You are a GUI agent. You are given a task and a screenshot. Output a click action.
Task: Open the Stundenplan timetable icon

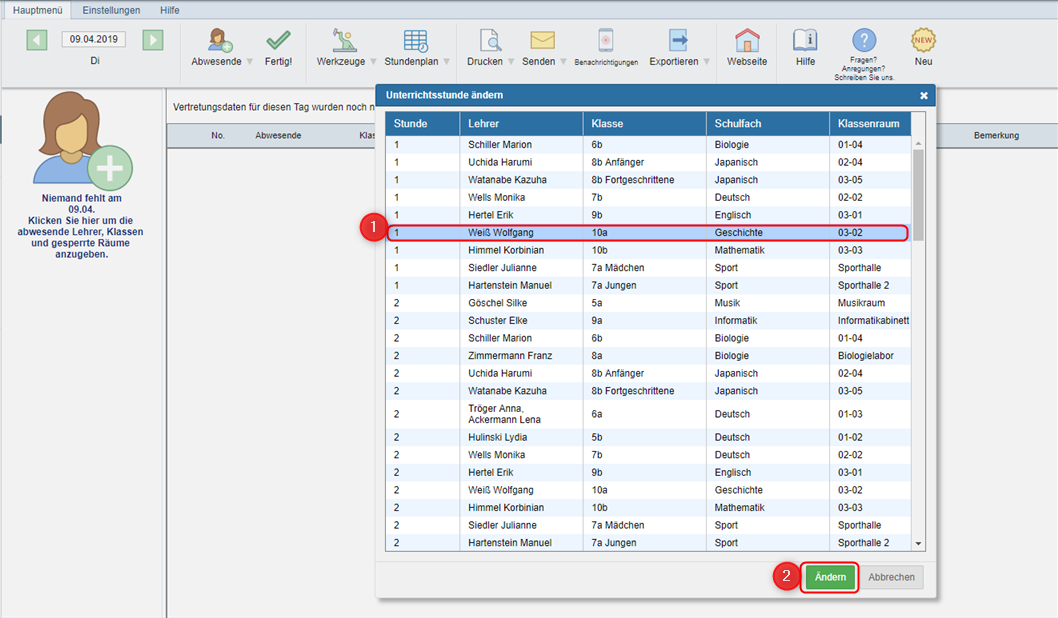click(x=416, y=40)
